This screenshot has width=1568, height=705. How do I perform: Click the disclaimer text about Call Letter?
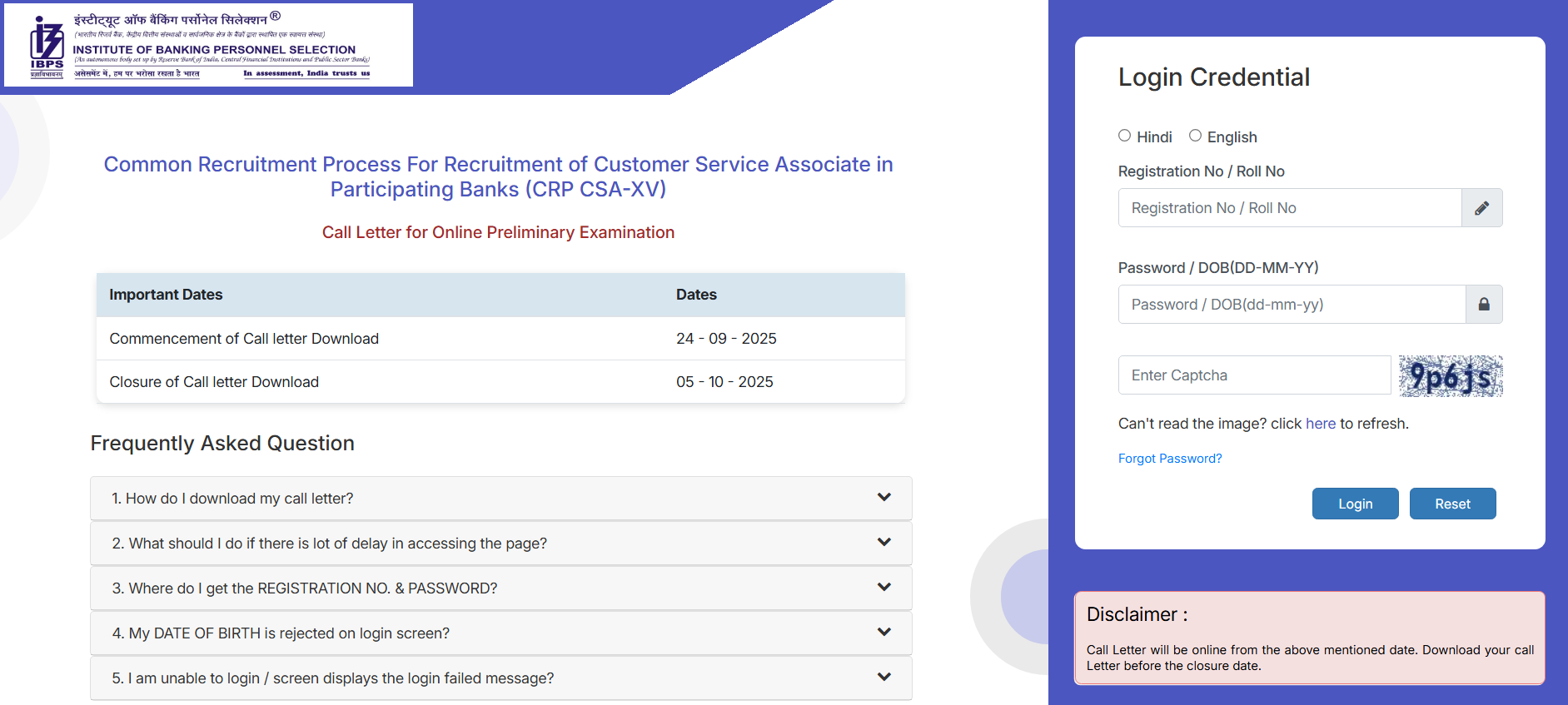(1310, 658)
